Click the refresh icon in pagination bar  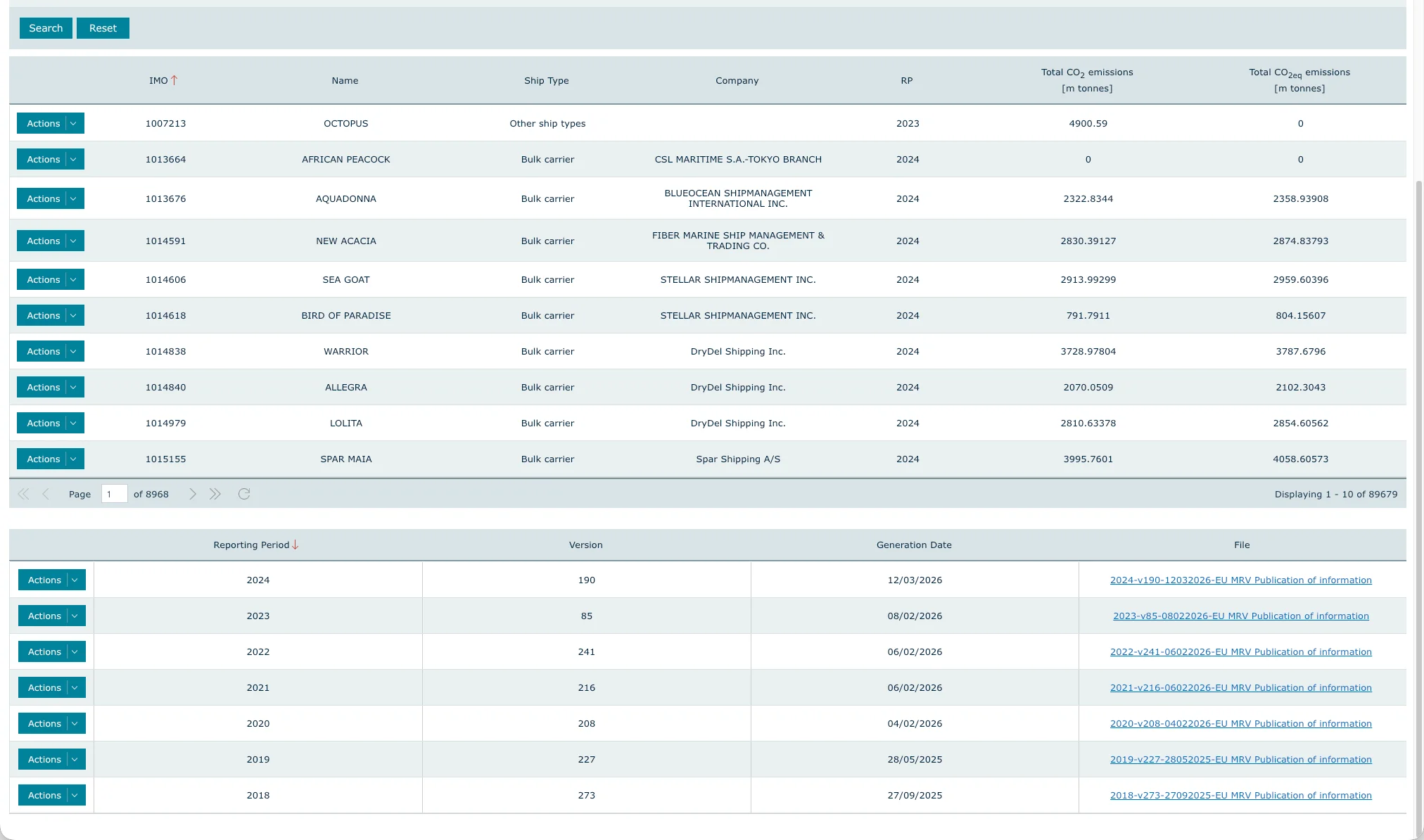[244, 494]
